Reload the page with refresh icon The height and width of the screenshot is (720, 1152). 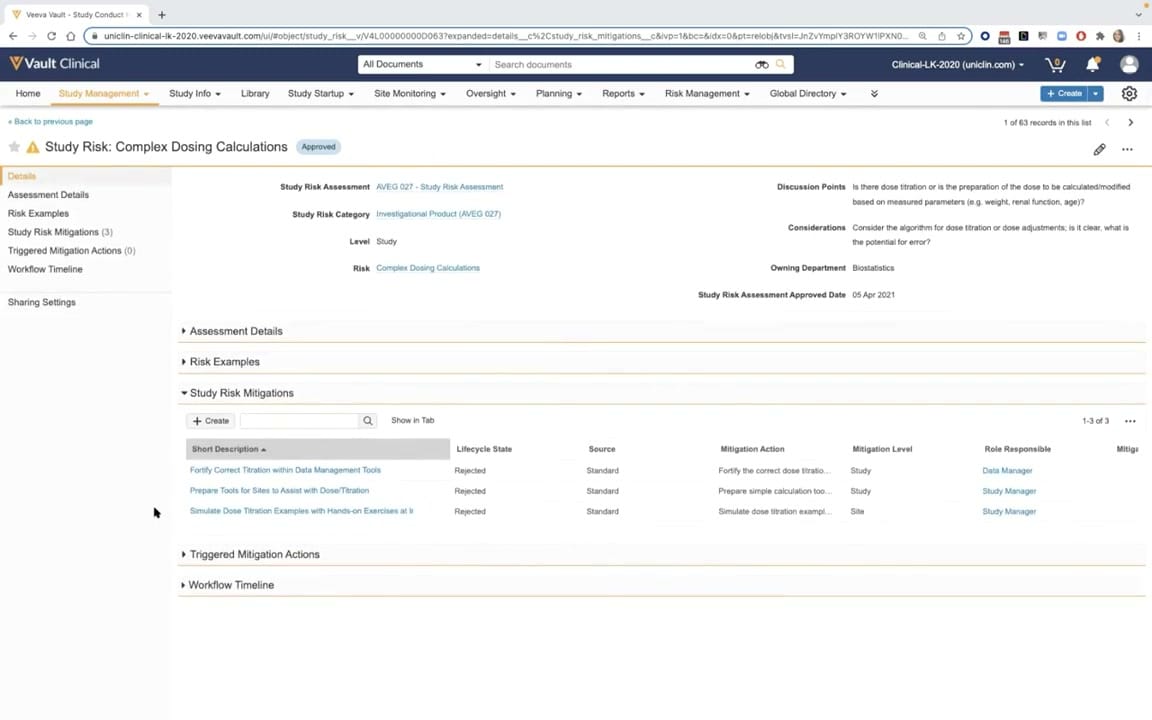tap(51, 36)
